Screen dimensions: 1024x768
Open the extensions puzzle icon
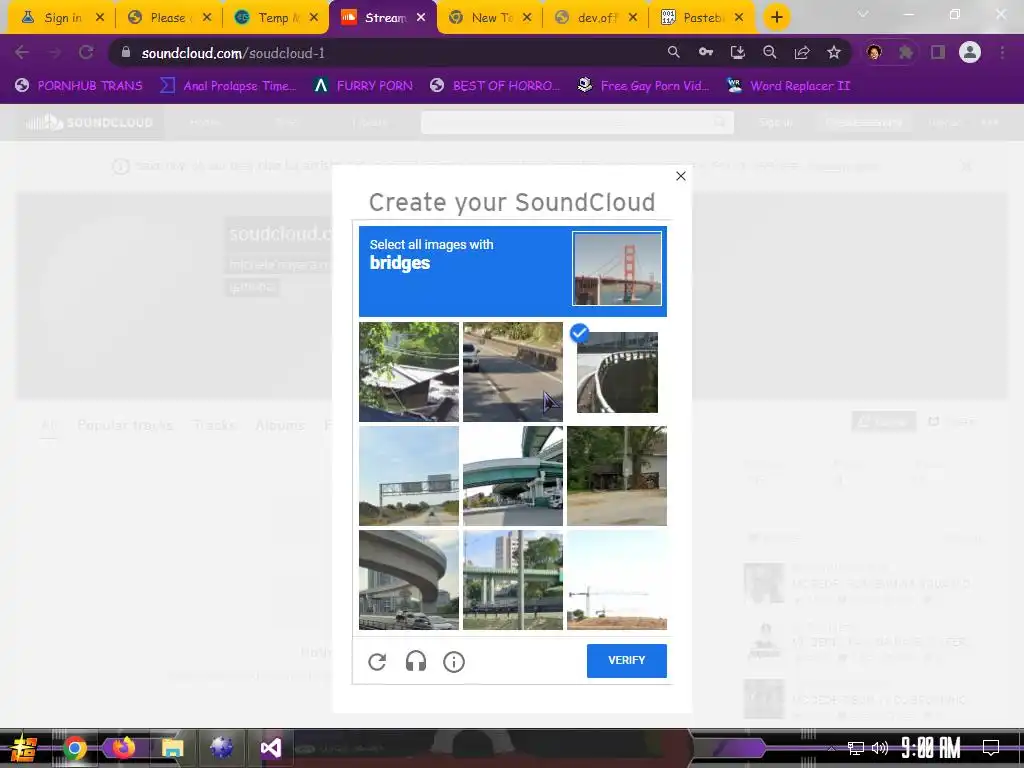point(905,52)
